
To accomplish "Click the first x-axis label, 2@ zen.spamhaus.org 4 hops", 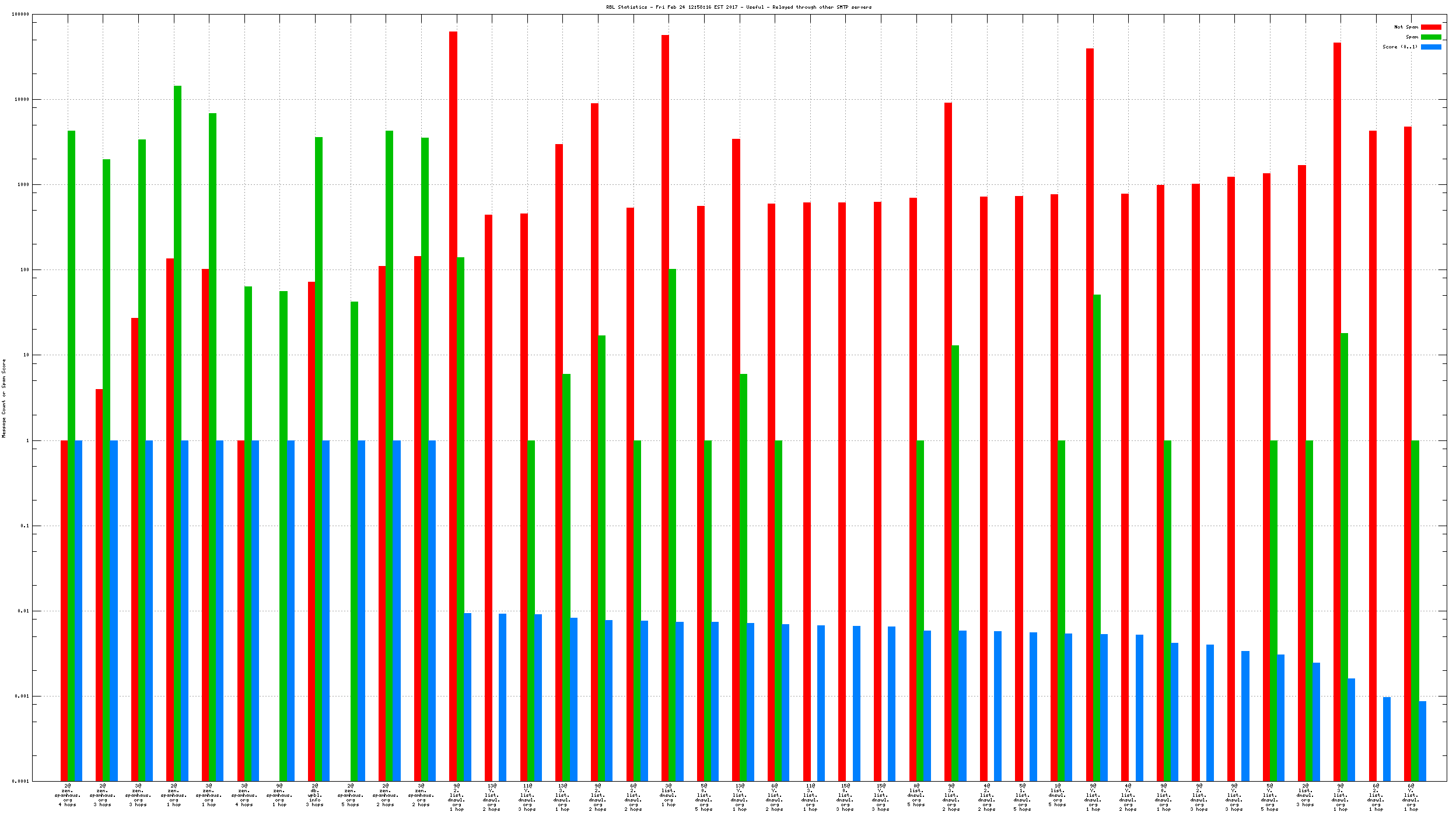I will (68, 795).
